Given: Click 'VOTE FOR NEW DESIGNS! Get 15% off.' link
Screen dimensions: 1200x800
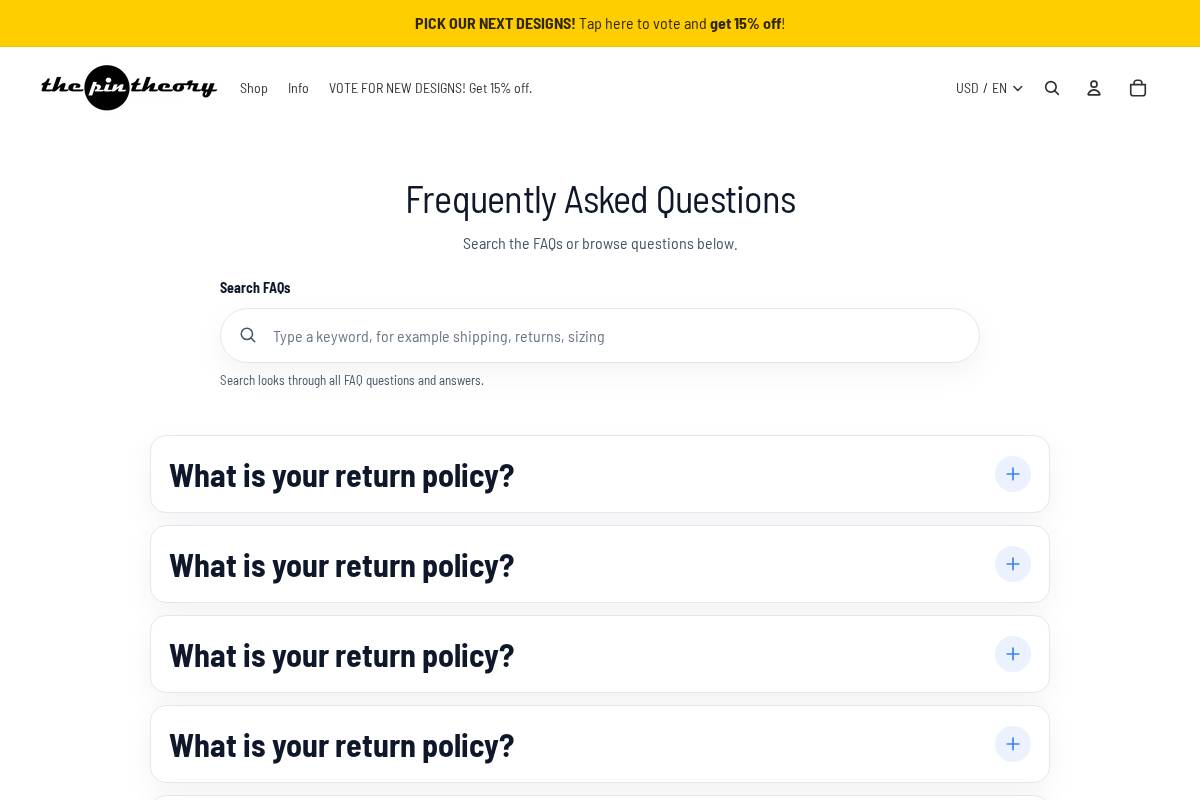Looking at the screenshot, I should click(431, 88).
